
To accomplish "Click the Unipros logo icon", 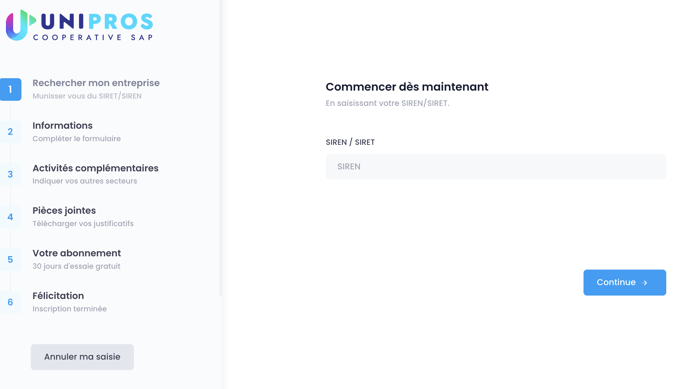I will [20, 25].
